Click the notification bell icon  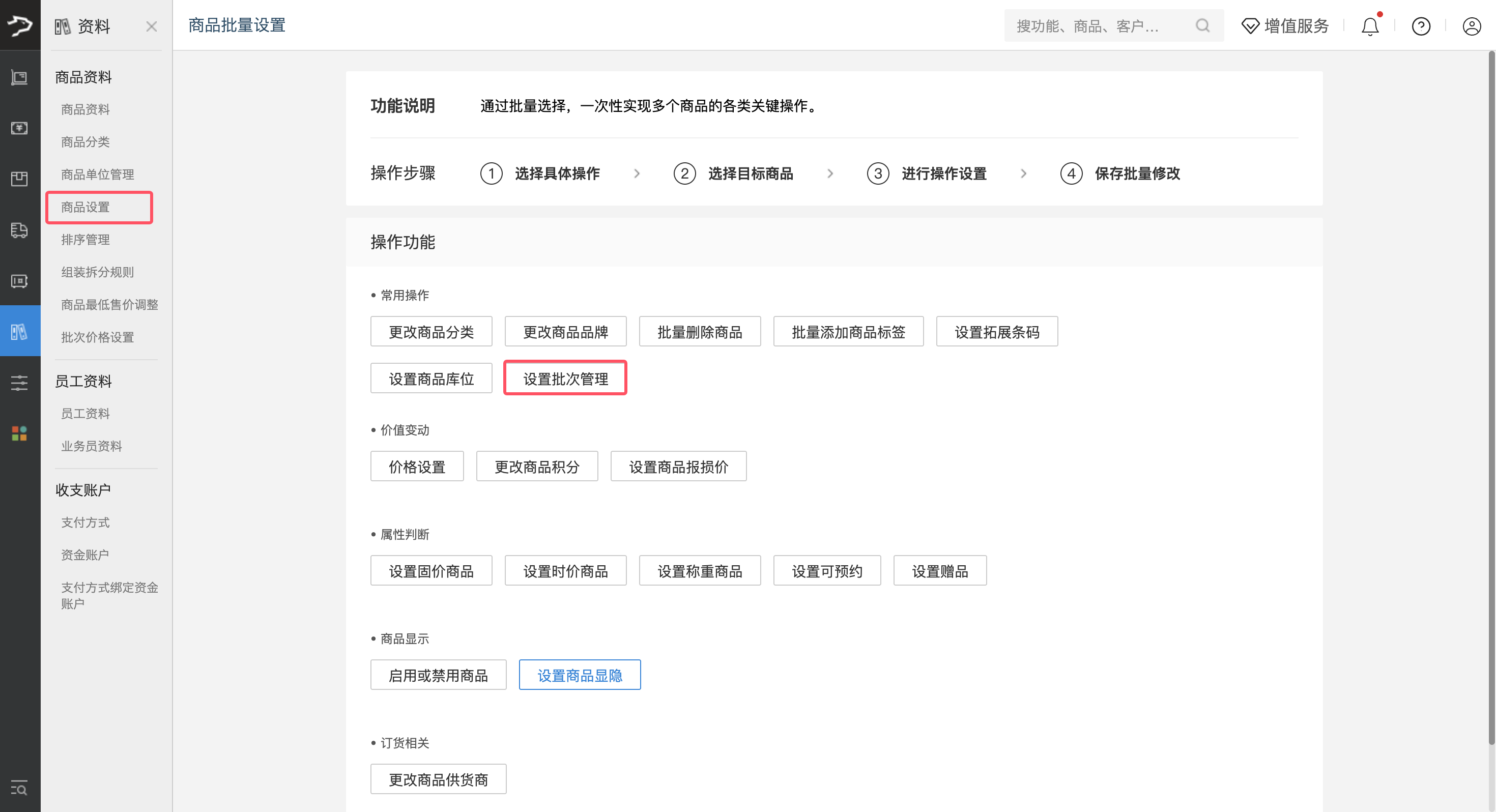(1370, 27)
